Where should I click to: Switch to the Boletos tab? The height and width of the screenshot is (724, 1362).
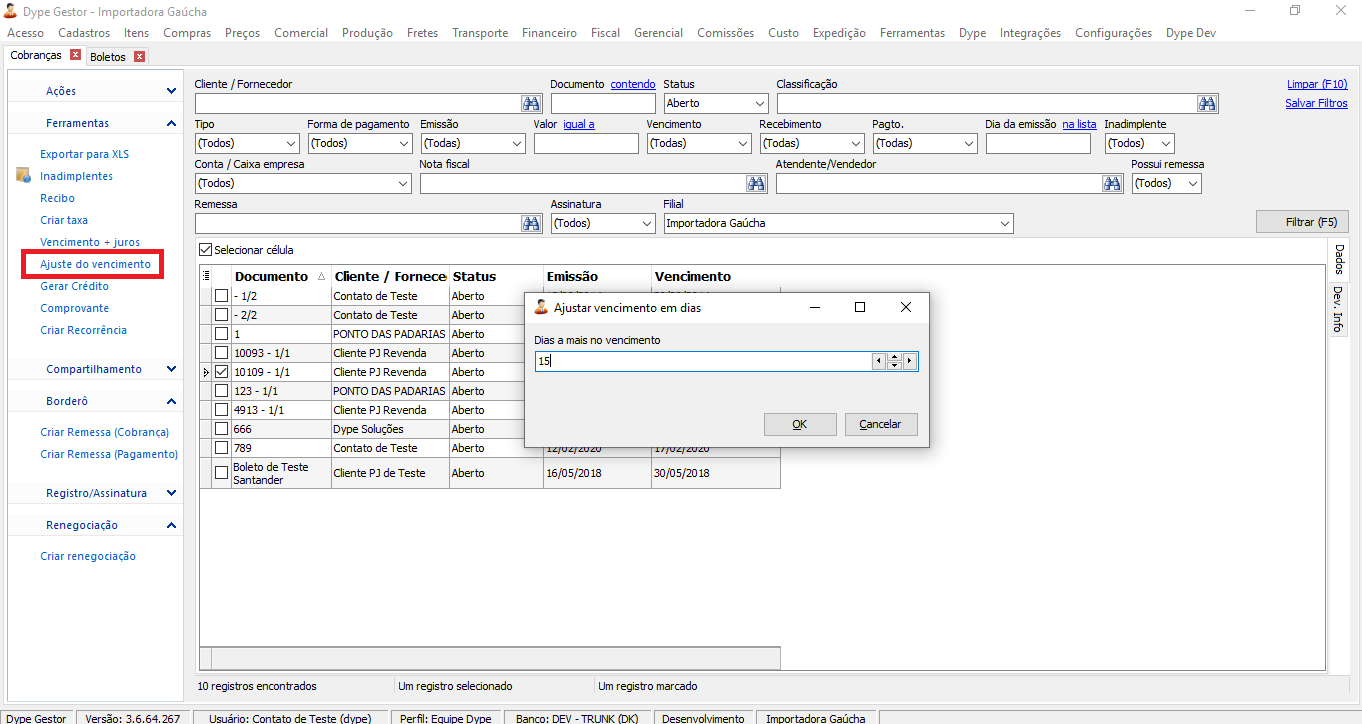pyautogui.click(x=108, y=57)
